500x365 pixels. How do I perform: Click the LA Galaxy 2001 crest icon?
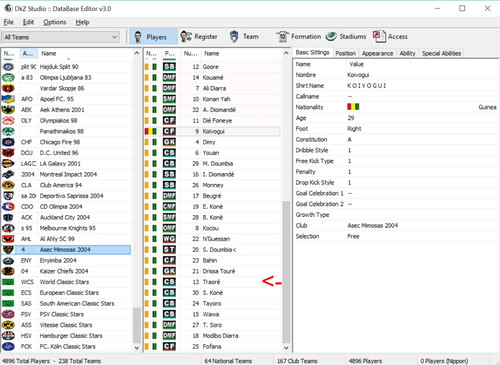8,164
